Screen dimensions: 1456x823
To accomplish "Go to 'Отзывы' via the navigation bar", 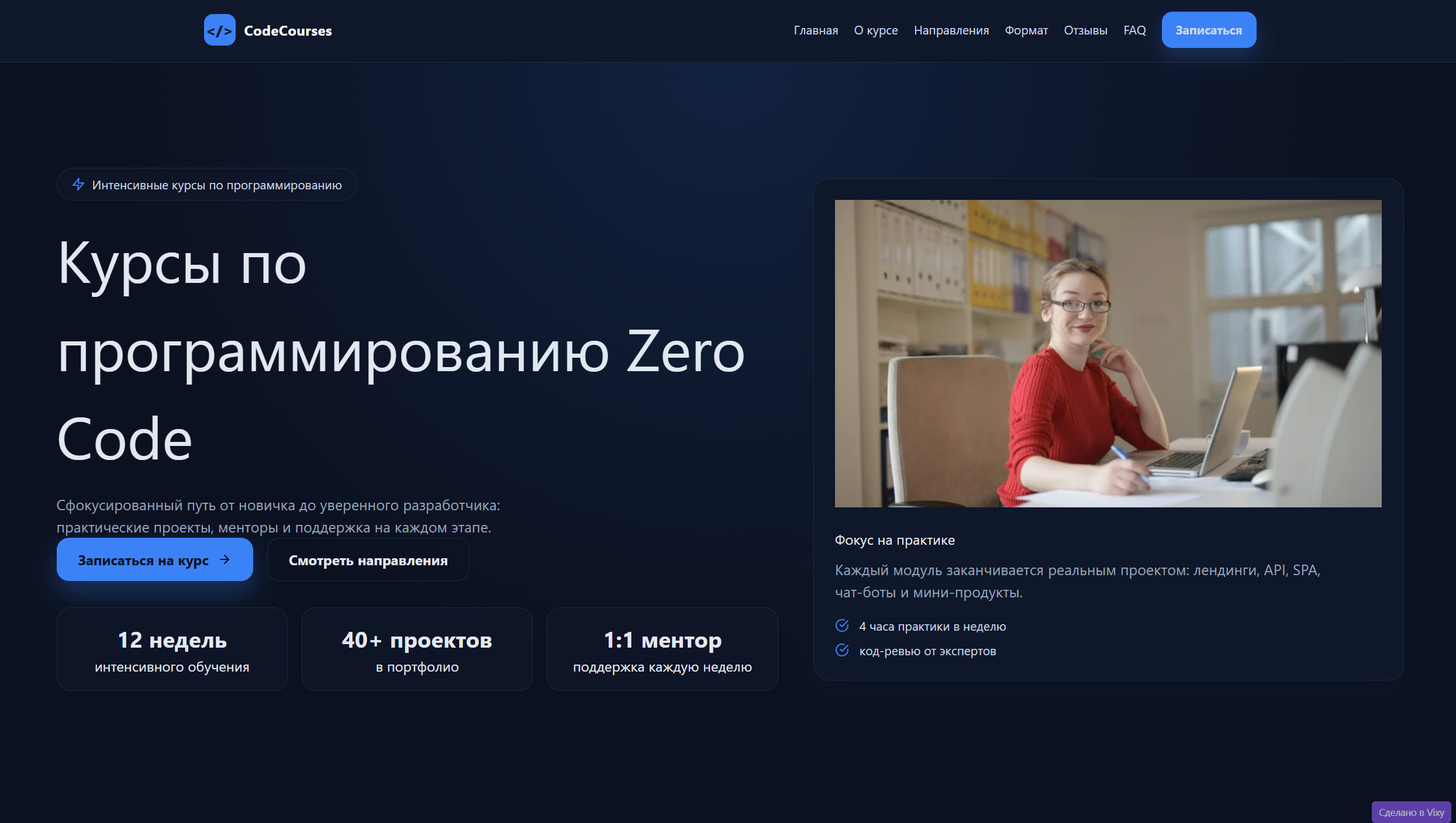I will (1085, 30).
